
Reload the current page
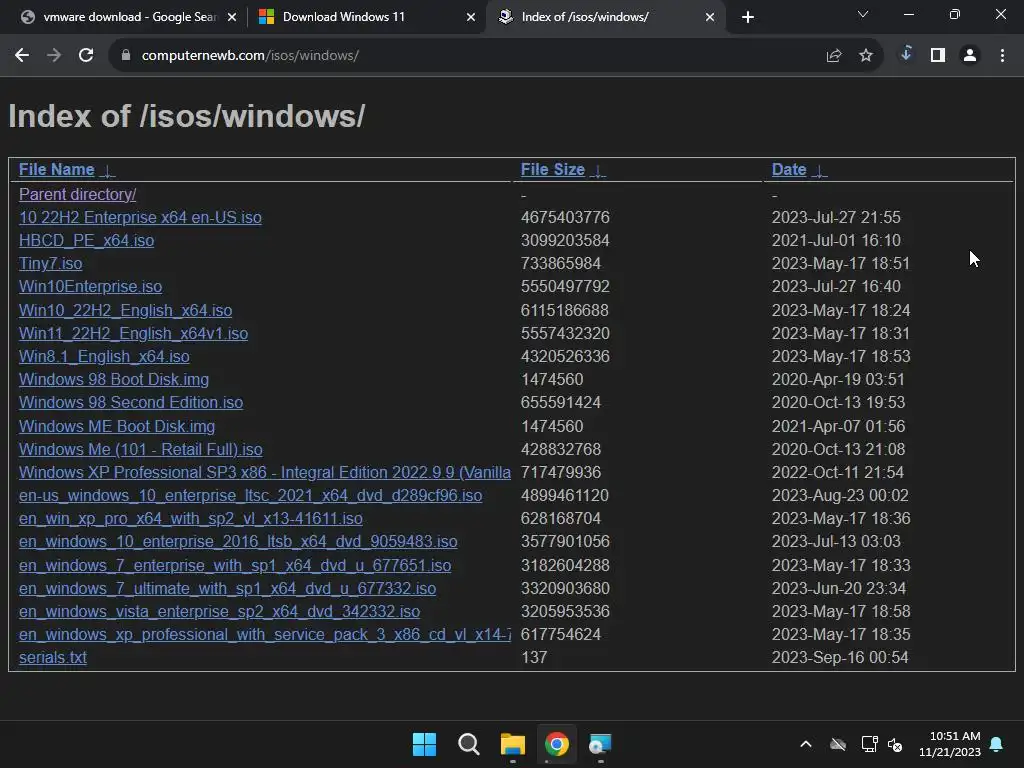click(x=86, y=56)
